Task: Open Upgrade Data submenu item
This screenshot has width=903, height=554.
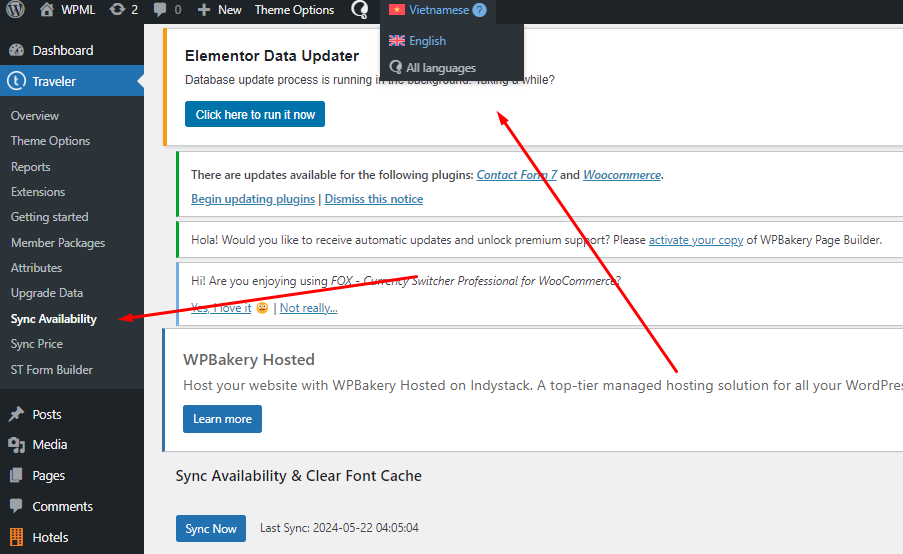Action: 47,293
